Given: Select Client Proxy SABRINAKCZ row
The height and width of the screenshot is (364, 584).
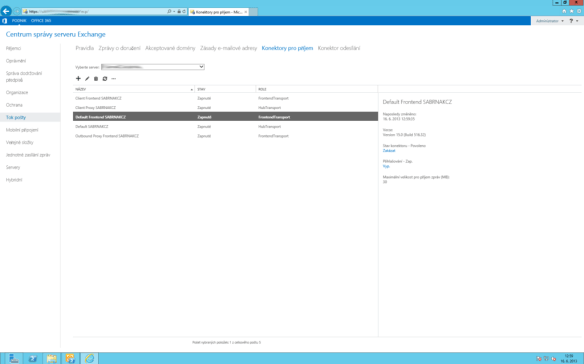Looking at the screenshot, I should click(x=225, y=108).
